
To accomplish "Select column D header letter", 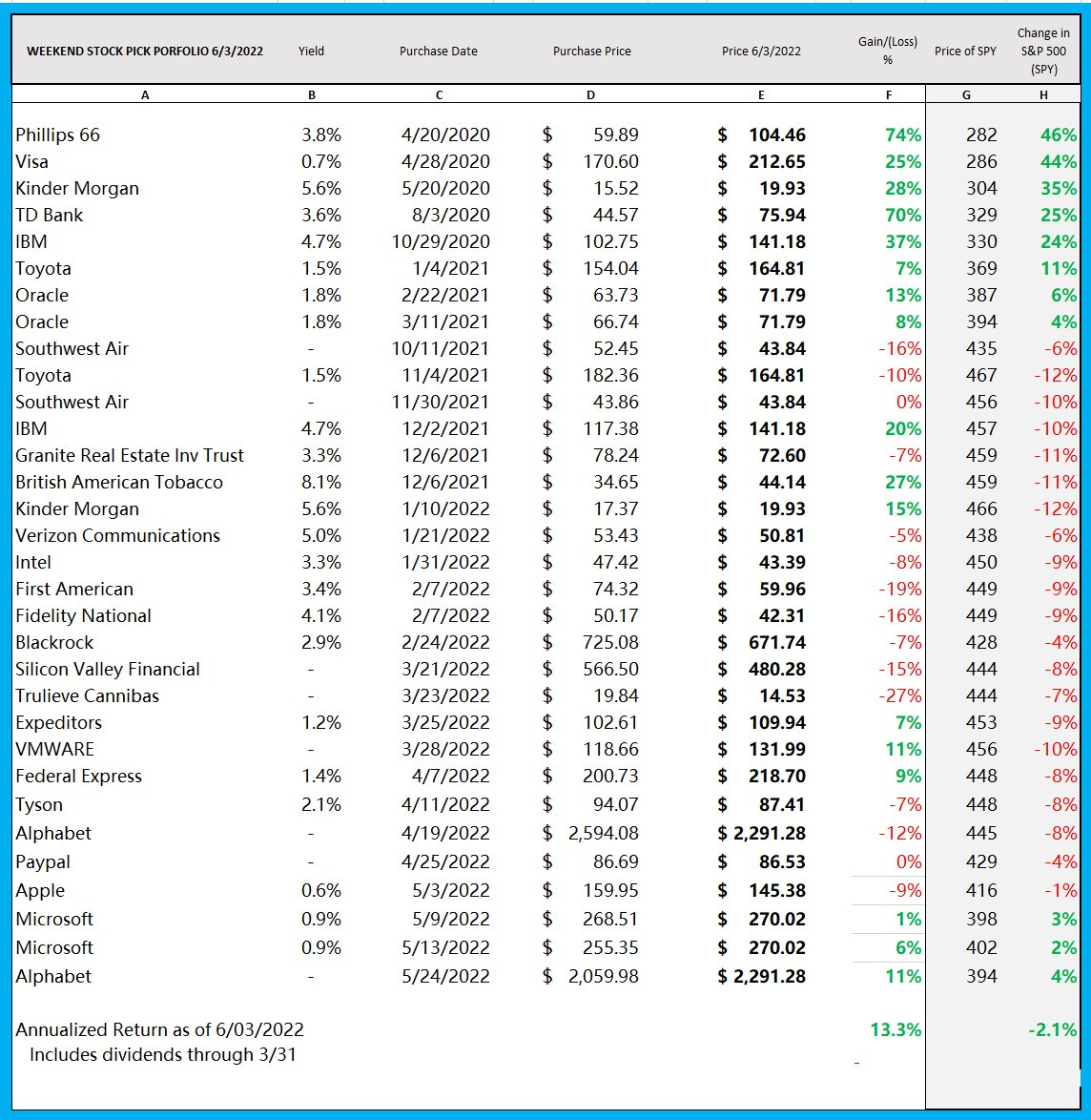I will (x=590, y=95).
